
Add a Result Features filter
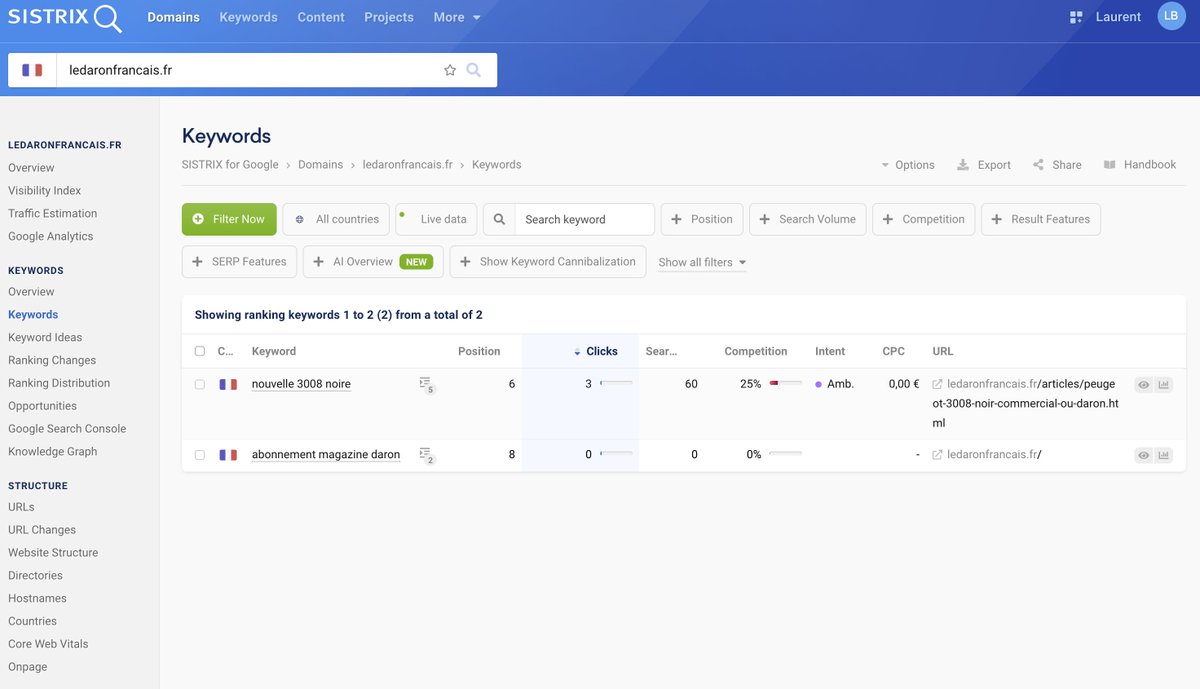click(x=1041, y=219)
